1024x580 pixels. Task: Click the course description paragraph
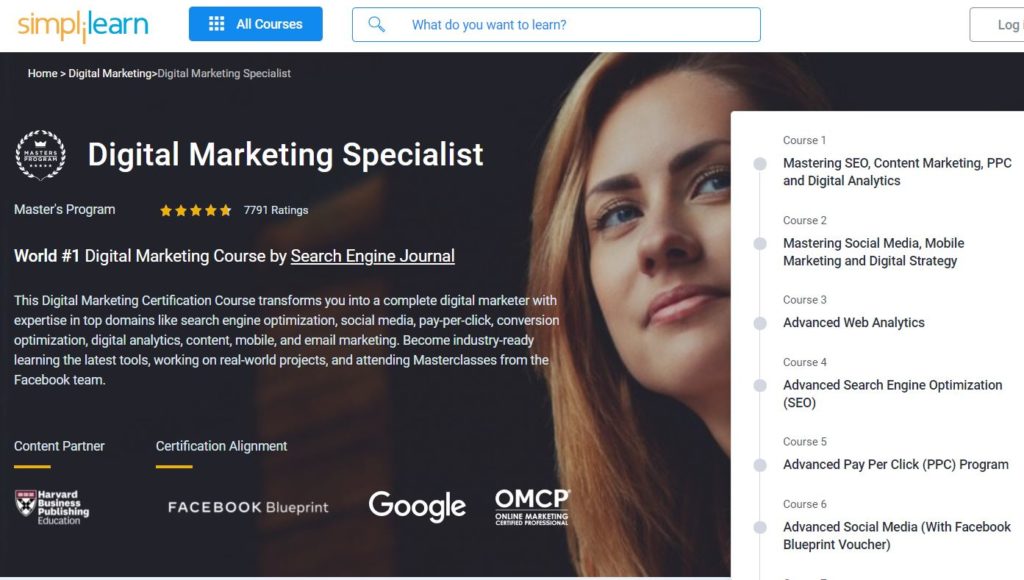[287, 340]
